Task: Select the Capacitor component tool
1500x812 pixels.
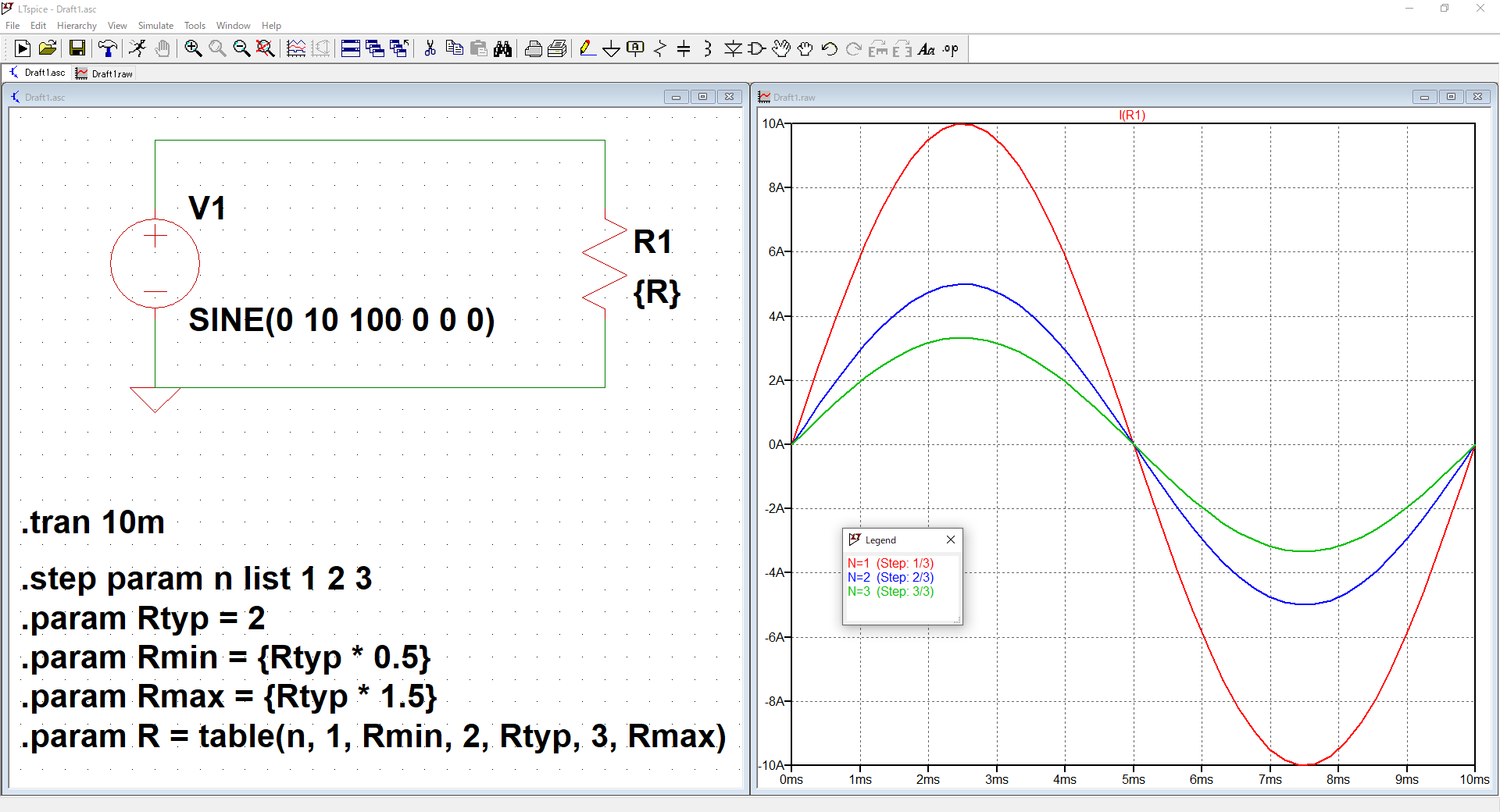Action: (684, 49)
